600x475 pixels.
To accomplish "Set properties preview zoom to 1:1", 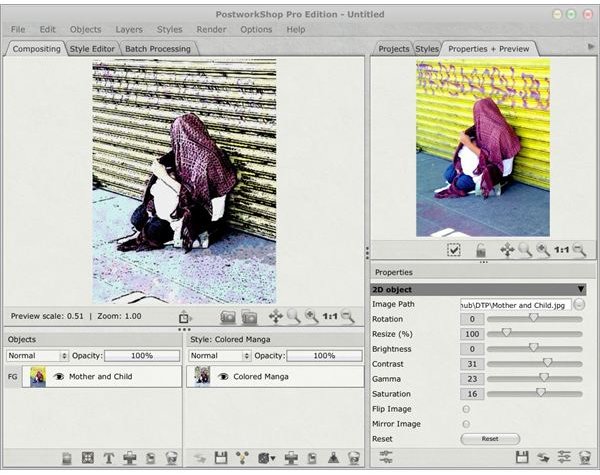I will [x=561, y=250].
